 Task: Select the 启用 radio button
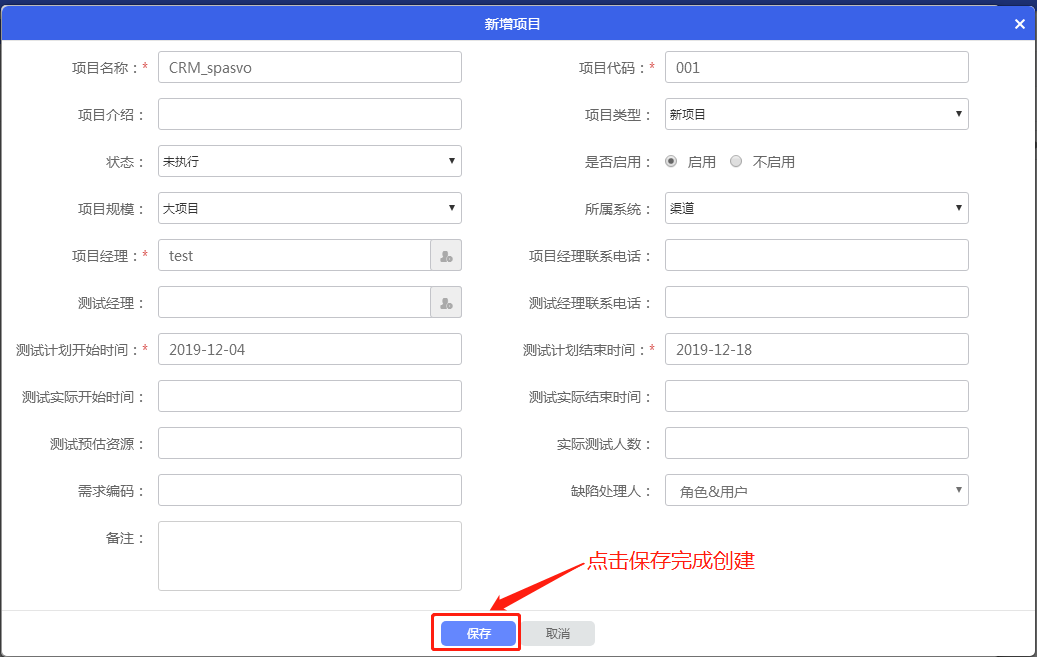point(671,161)
